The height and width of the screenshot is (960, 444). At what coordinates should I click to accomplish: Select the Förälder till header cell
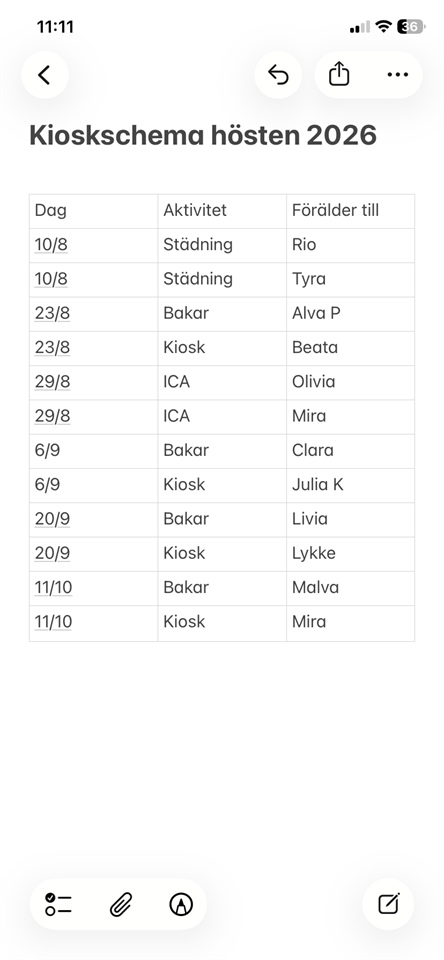coord(351,211)
